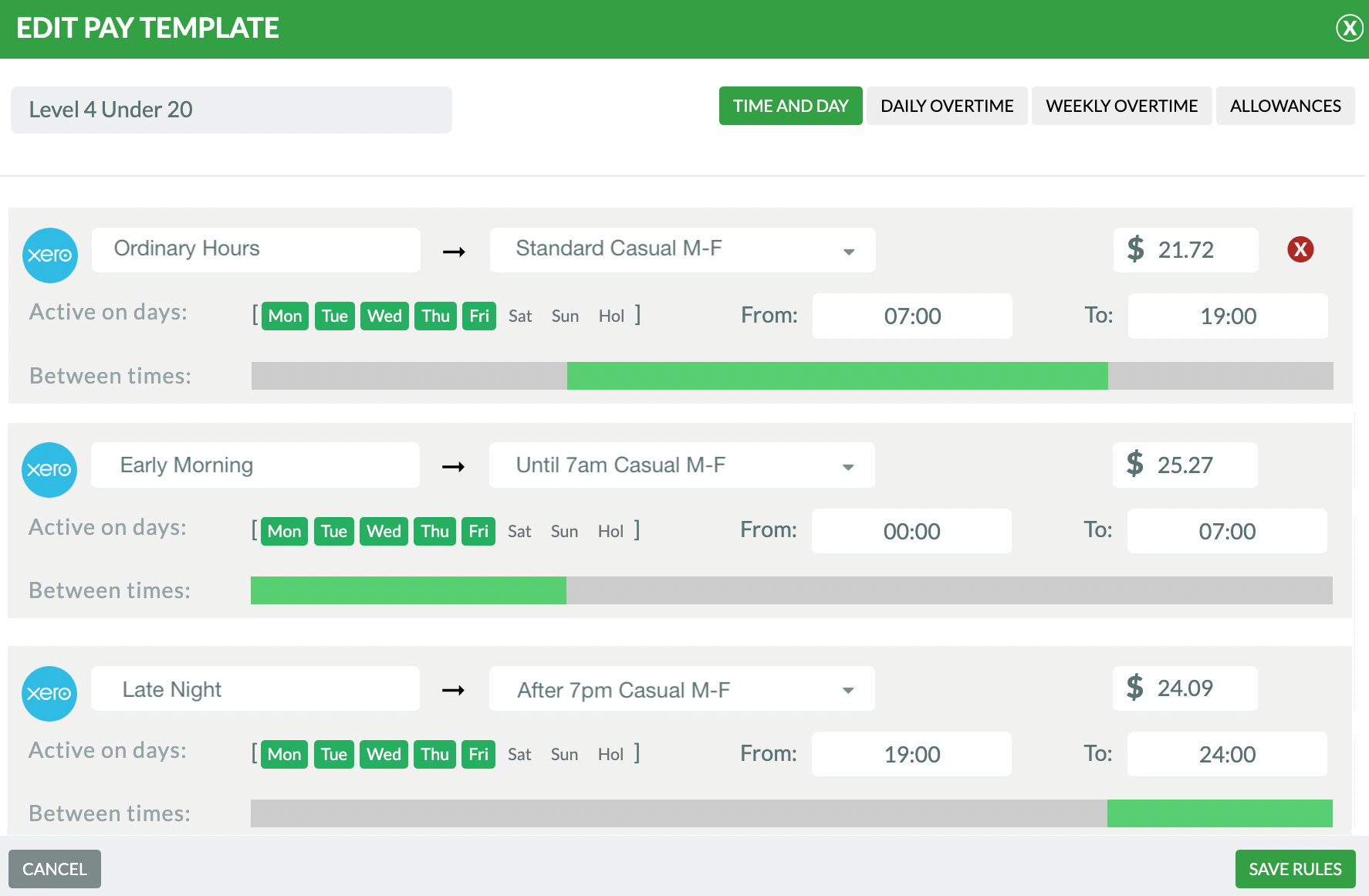
Task: Click the Xero icon for Ordinary Hours
Action: pos(49,255)
